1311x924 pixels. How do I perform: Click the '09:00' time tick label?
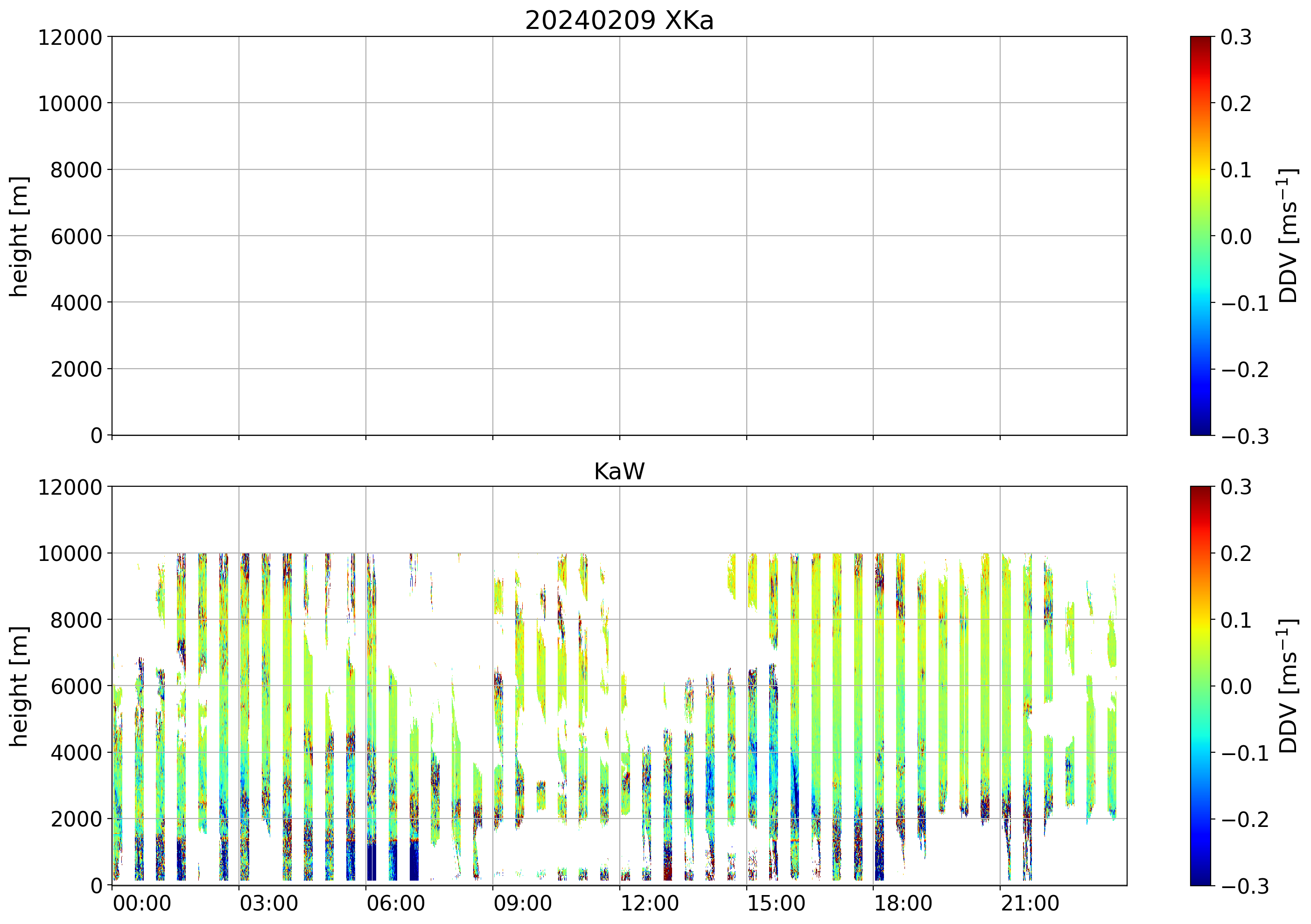point(522,904)
